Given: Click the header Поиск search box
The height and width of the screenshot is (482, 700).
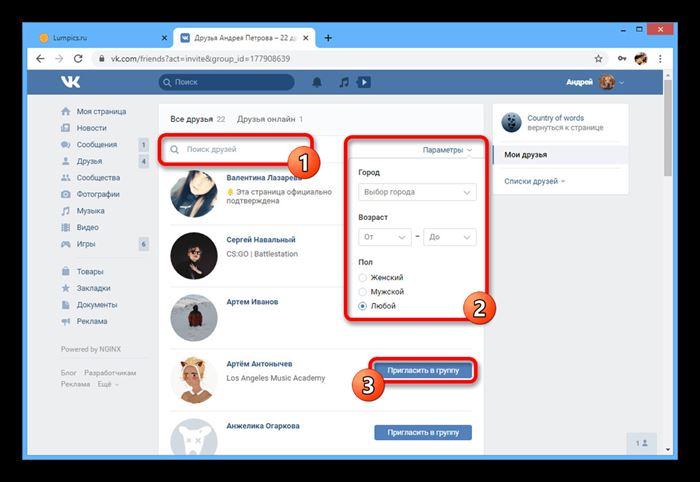Looking at the screenshot, I should 226,82.
